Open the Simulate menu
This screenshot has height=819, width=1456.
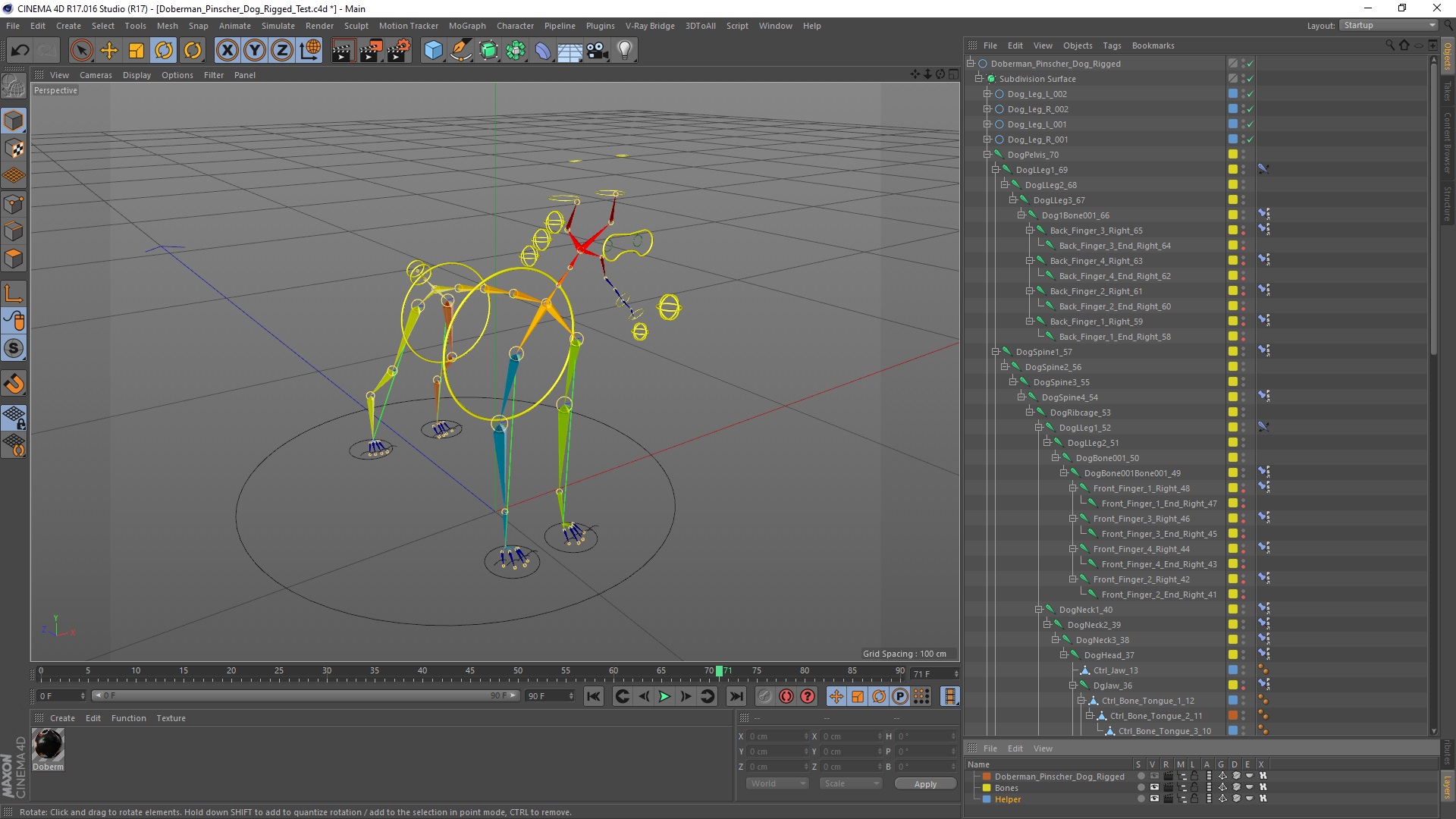coord(278,26)
